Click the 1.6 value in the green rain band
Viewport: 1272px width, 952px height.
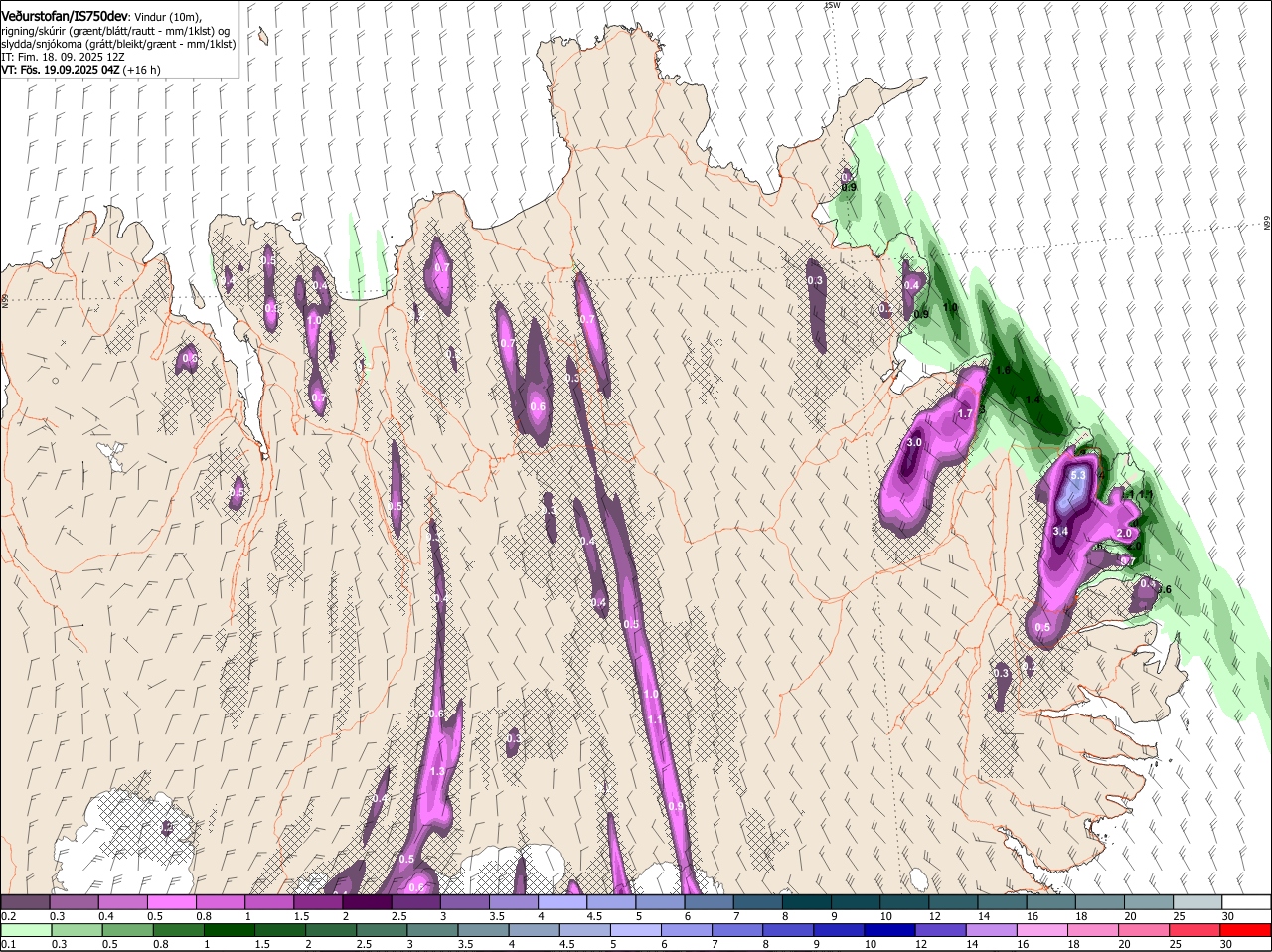click(1003, 370)
